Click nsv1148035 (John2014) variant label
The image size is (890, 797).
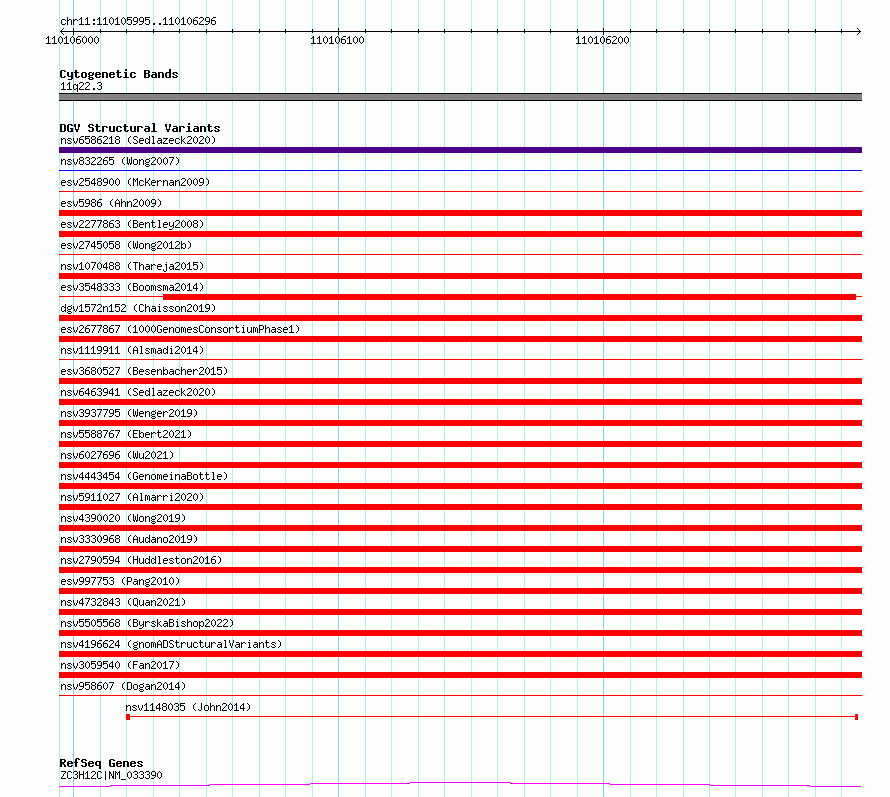188,707
